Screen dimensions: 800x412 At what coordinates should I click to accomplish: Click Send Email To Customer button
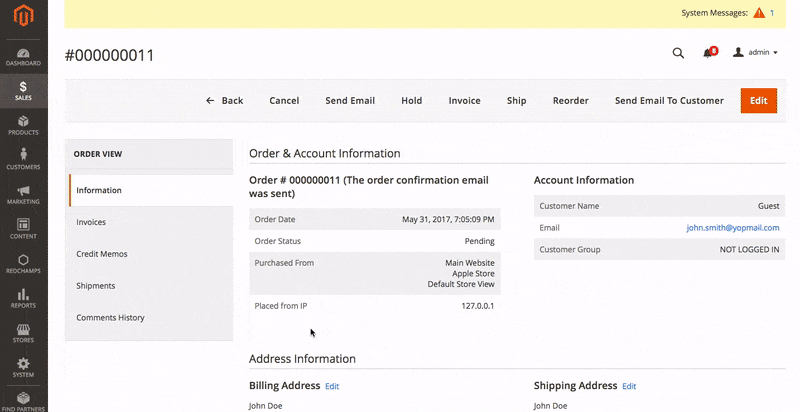point(669,100)
